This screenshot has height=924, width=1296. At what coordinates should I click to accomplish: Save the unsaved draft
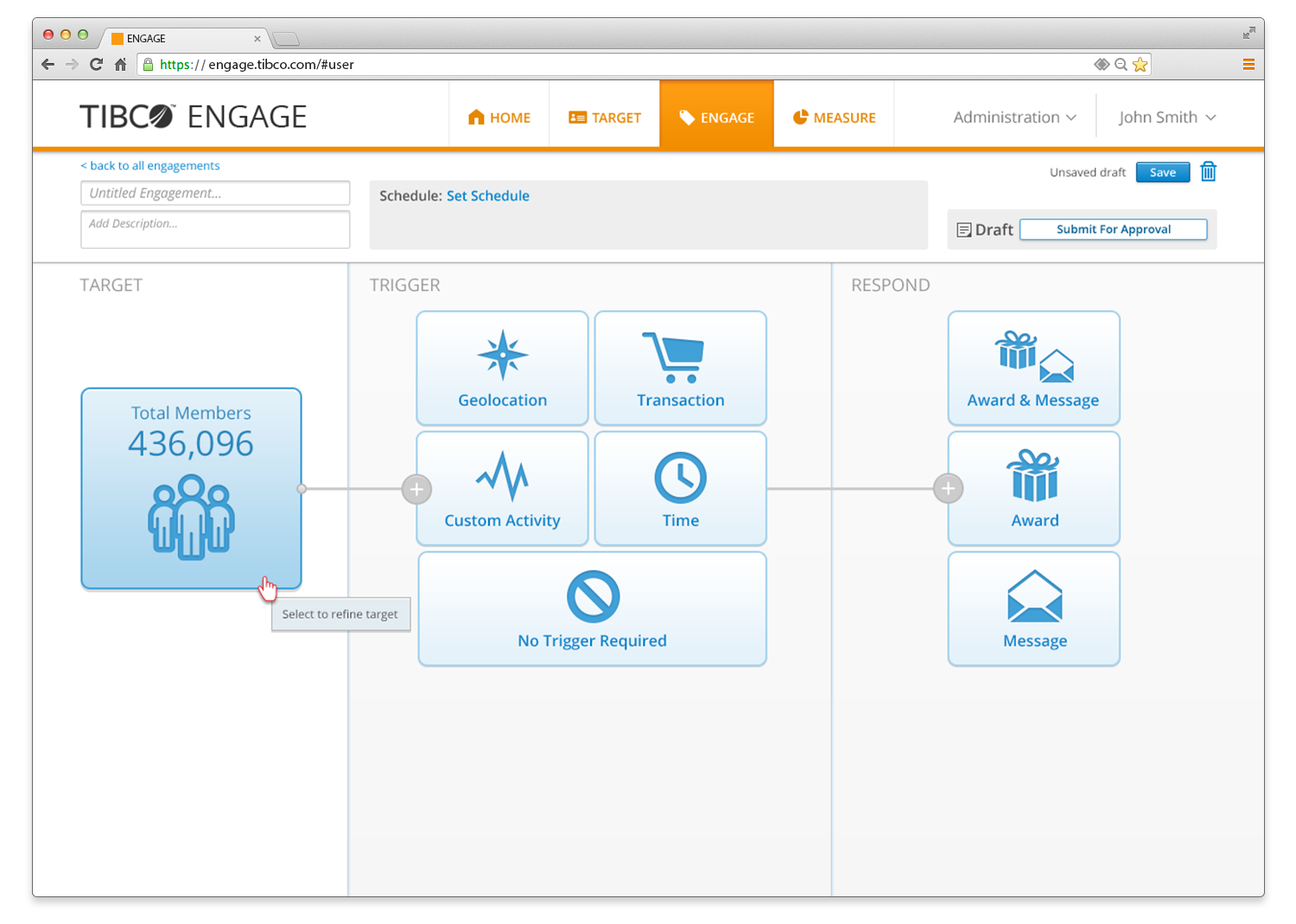tap(1163, 172)
